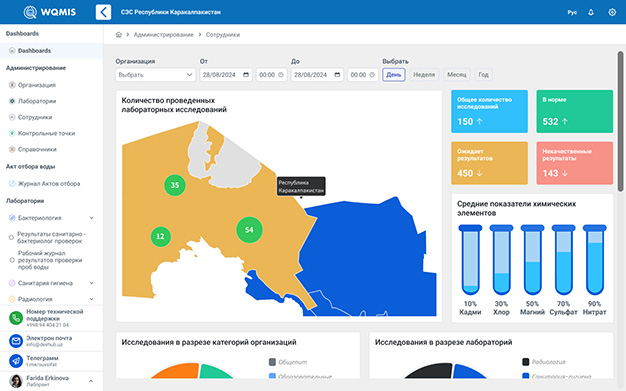Click the WQMIS logo icon
The height and width of the screenshot is (391, 626).
(x=30, y=12)
